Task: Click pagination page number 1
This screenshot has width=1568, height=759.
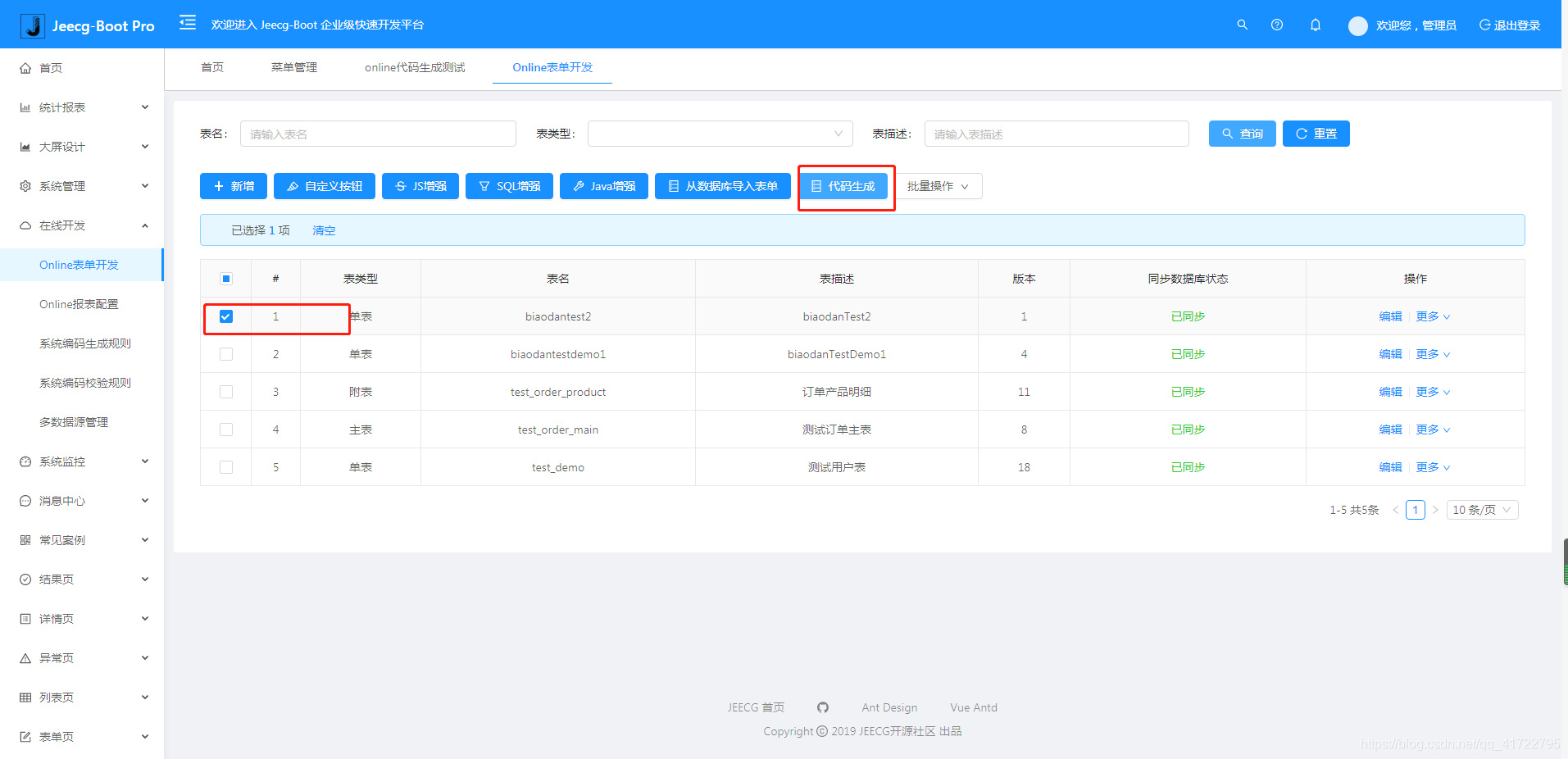Action: coord(1416,510)
